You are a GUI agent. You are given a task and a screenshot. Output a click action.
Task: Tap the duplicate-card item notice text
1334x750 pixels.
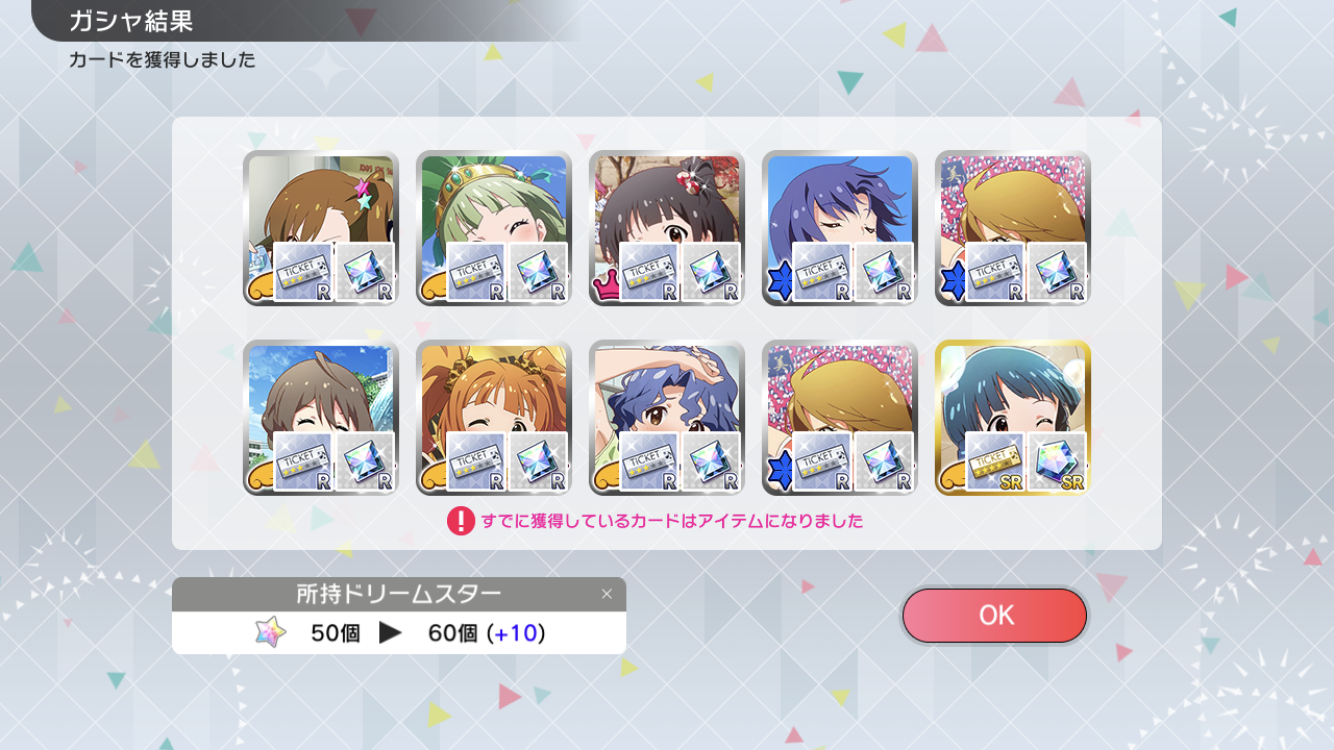click(672, 521)
